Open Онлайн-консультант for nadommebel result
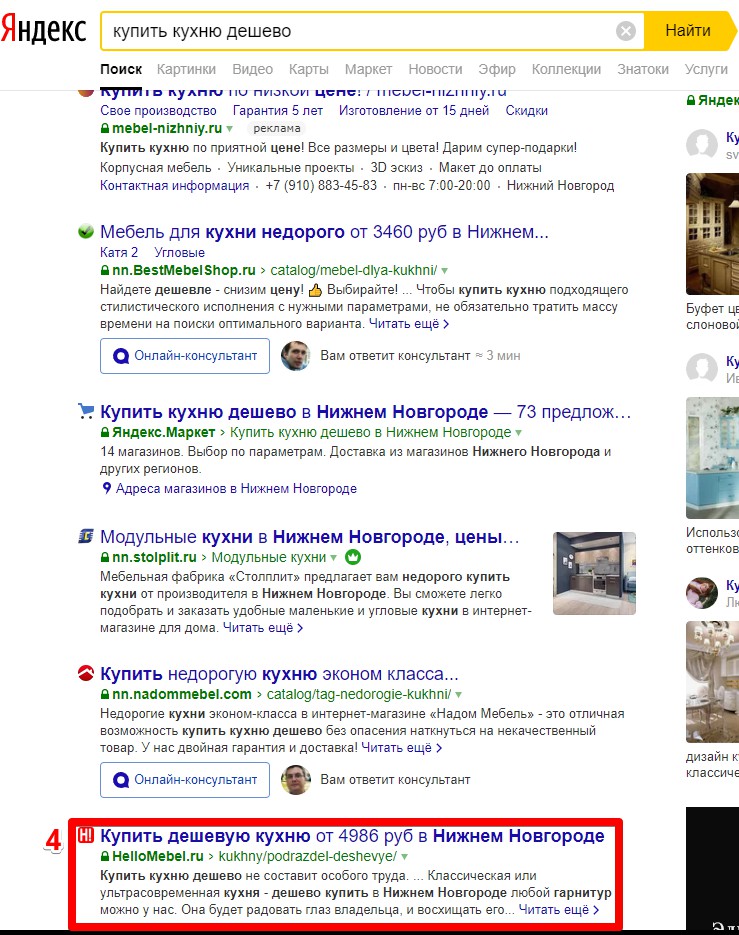The width and height of the screenshot is (739, 935). (185, 780)
